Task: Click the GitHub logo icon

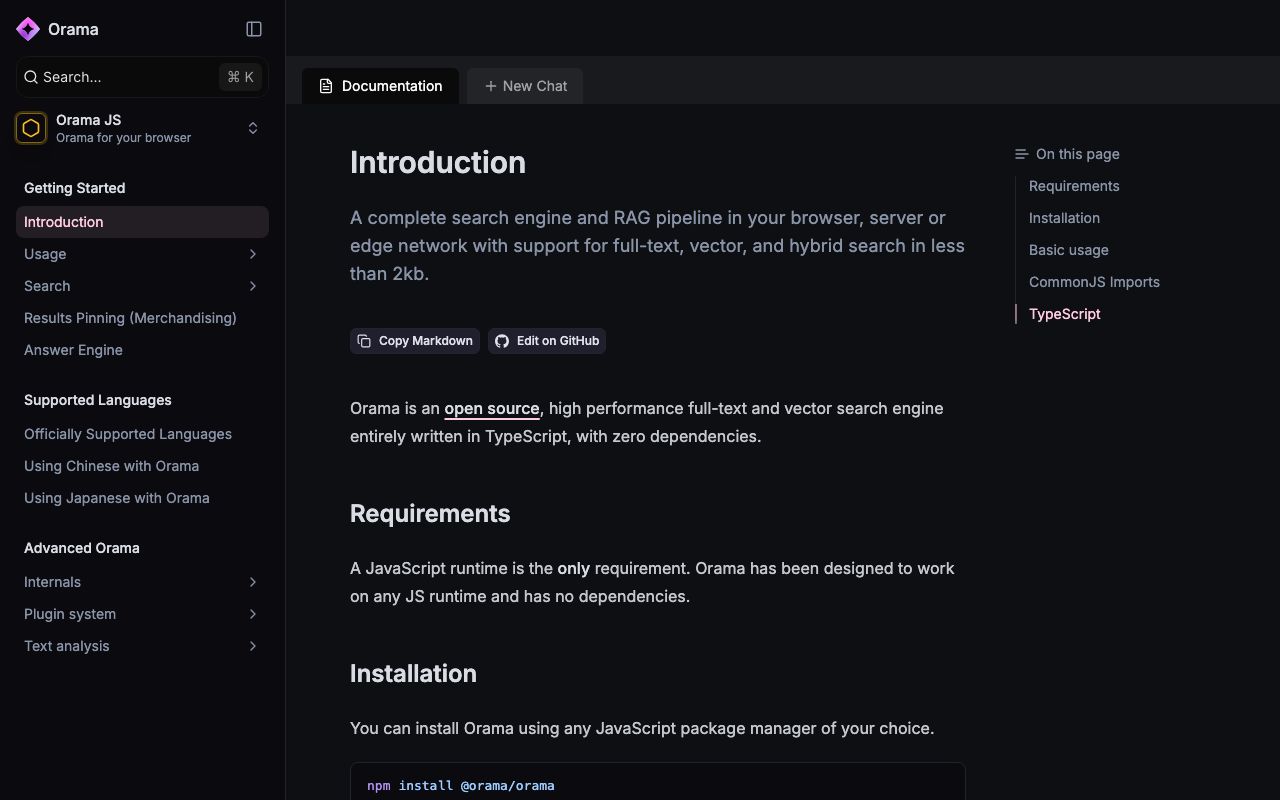Action: [502, 341]
